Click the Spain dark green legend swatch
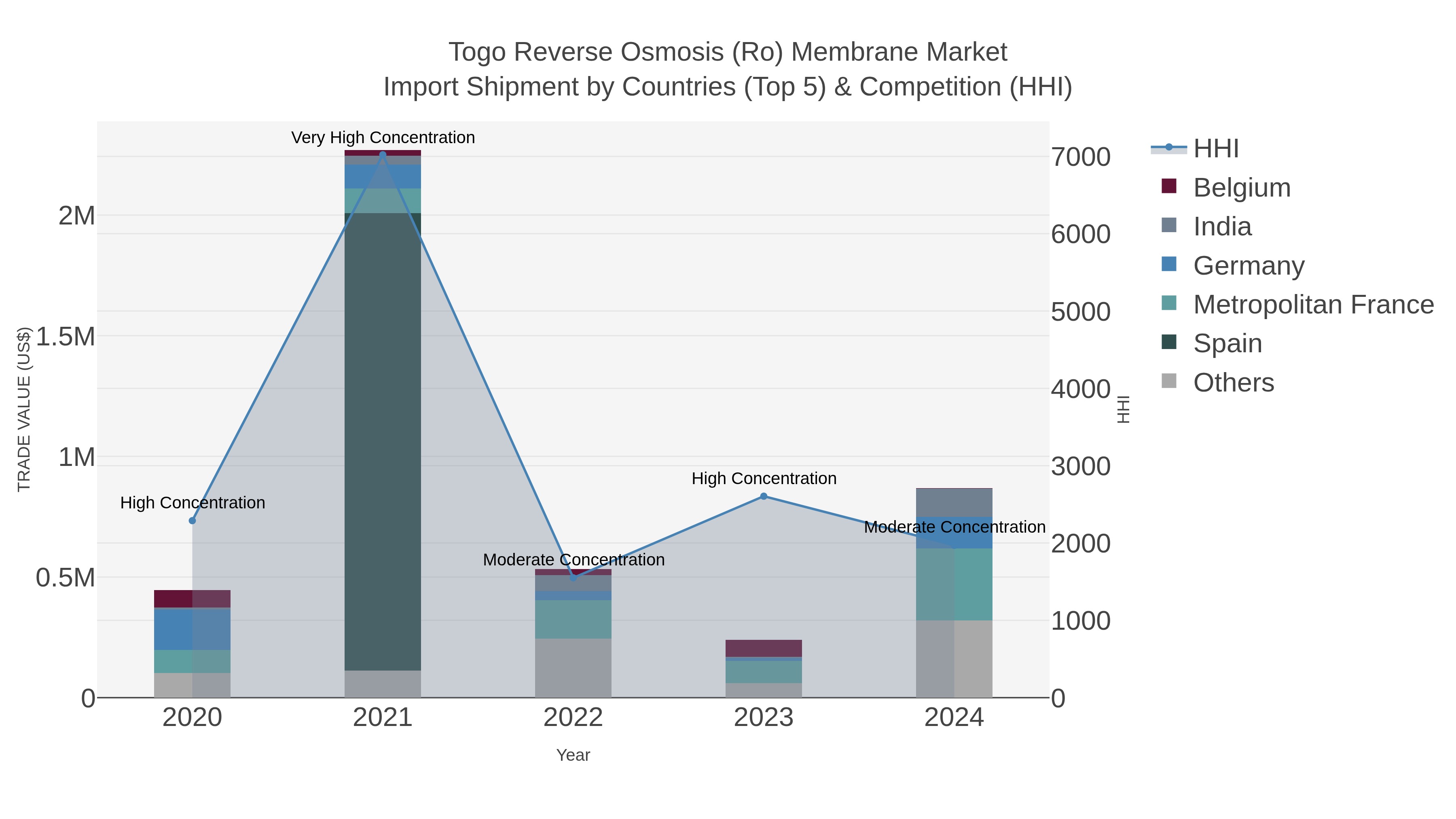Viewport: 1456px width, 819px height. 1169,342
